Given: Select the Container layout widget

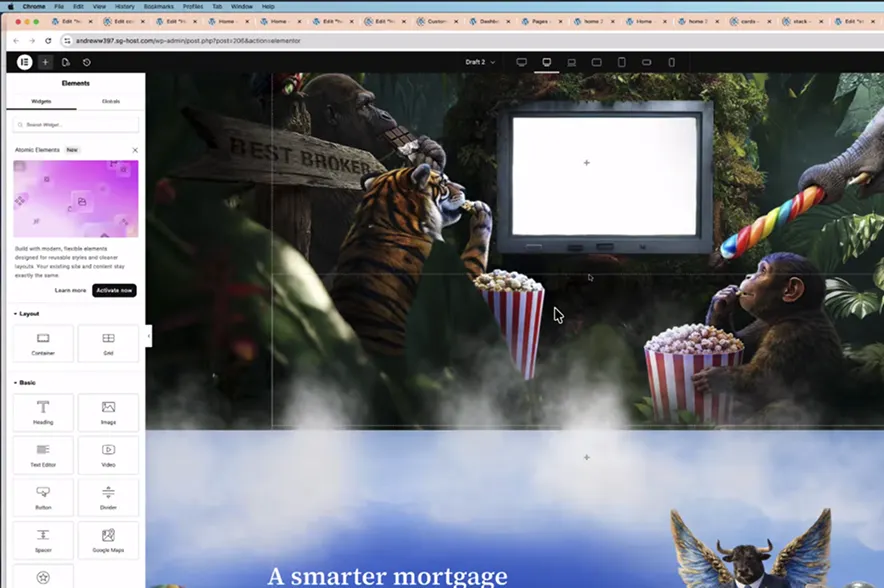Looking at the screenshot, I should (43, 343).
